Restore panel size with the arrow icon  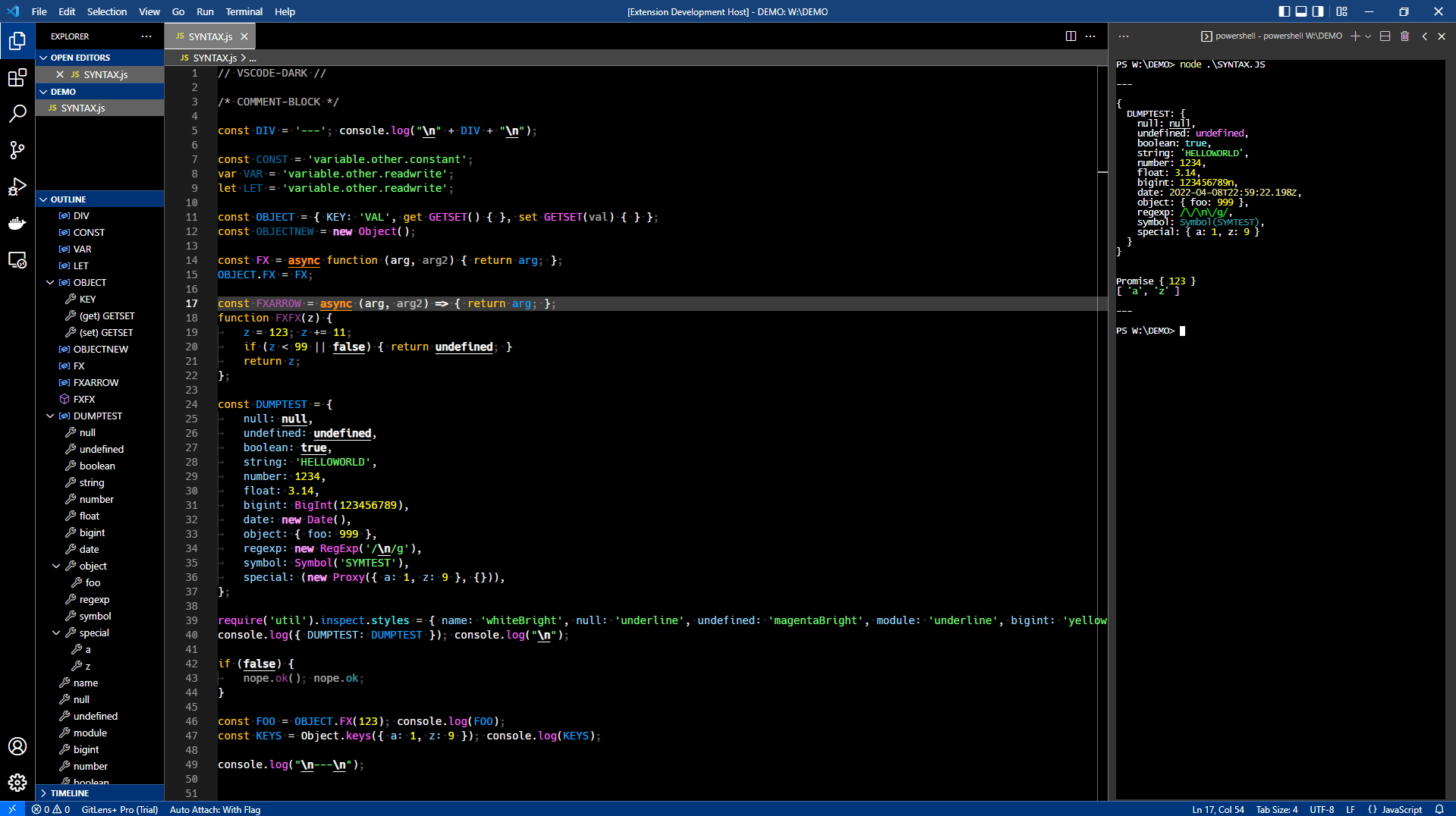1424,36
